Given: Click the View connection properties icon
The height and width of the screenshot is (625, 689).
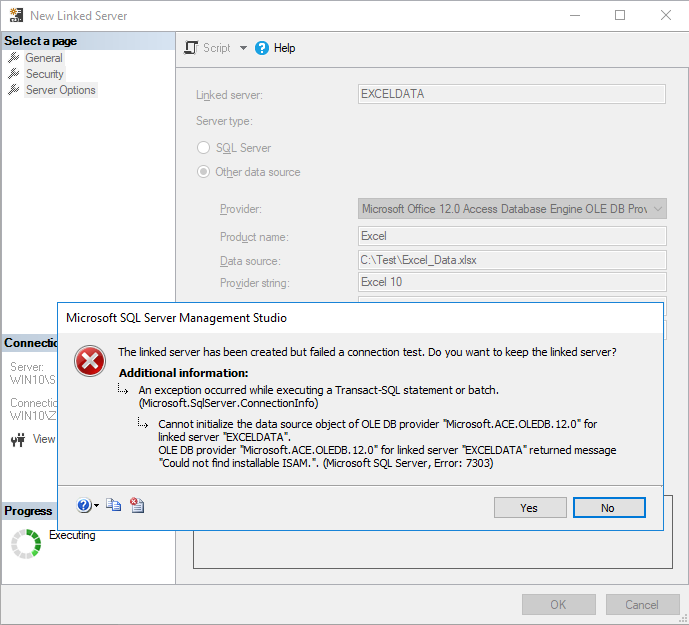Looking at the screenshot, I should coord(18,439).
